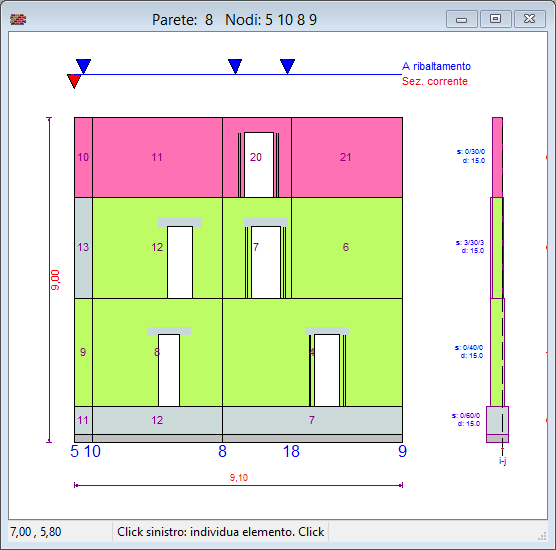Select pink wall panel 11 on top floor
This screenshot has width=556, height=550.
click(157, 157)
